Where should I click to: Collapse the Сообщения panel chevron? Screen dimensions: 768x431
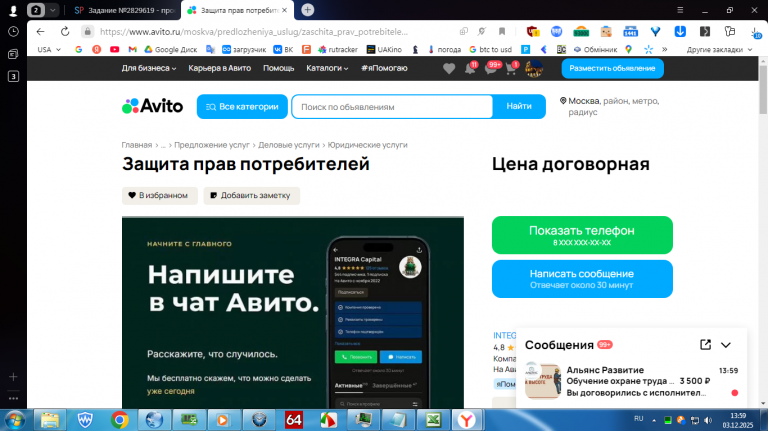(x=726, y=345)
